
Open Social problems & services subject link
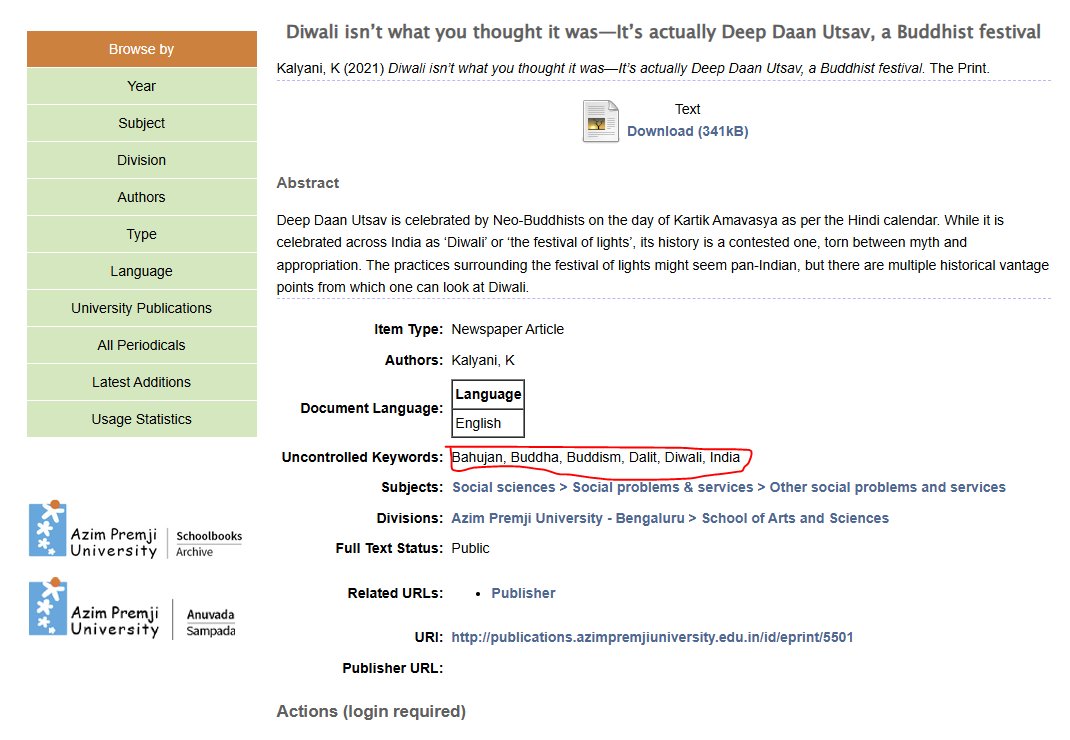[x=663, y=487]
